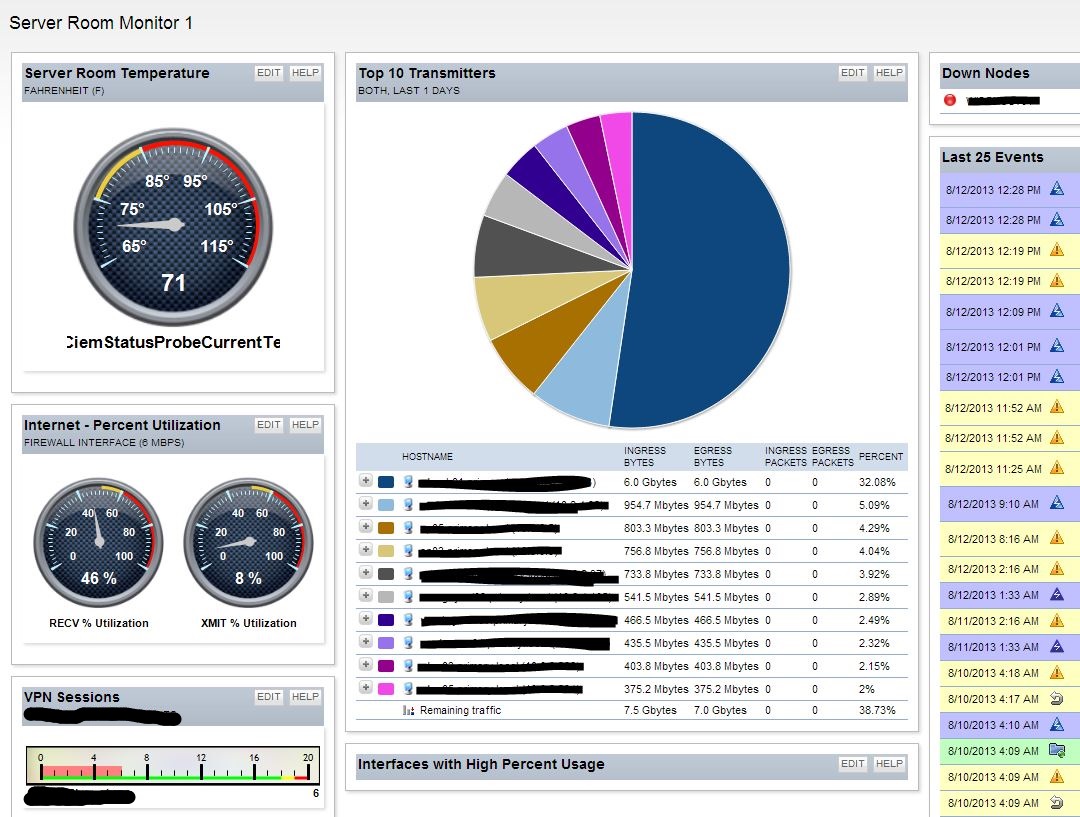This screenshot has width=1080, height=817.
Task: Click the purple legend swatch in 2.15% row
Action: point(386,666)
